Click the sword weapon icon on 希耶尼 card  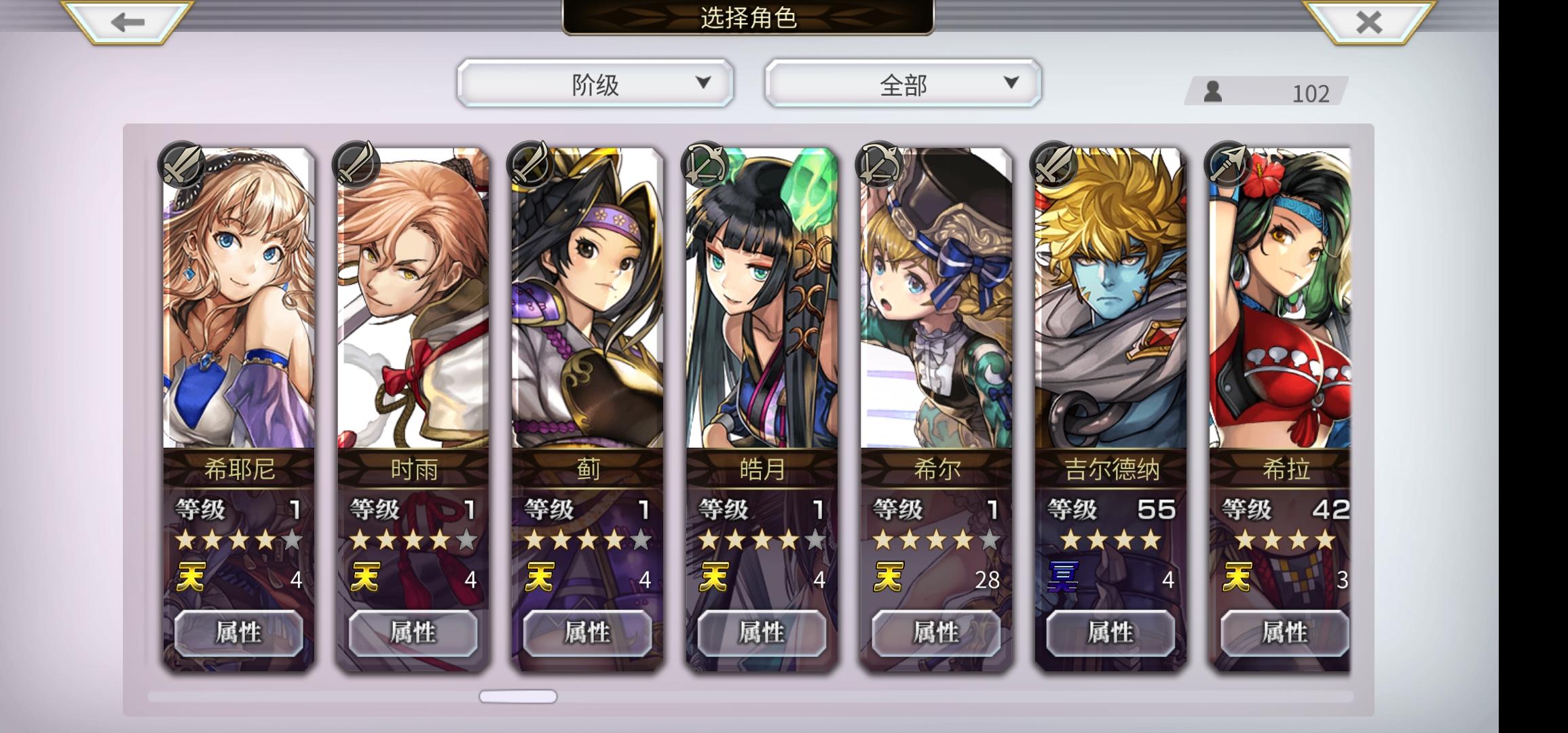coord(181,165)
